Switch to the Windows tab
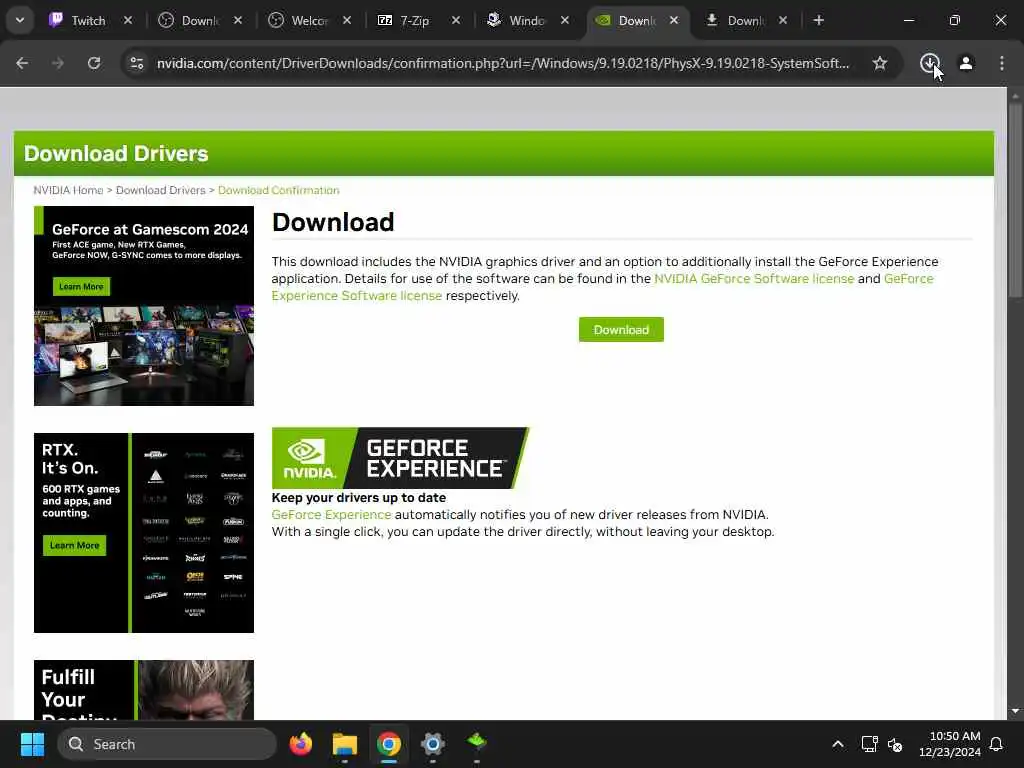This screenshot has height=768, width=1024. [526, 20]
